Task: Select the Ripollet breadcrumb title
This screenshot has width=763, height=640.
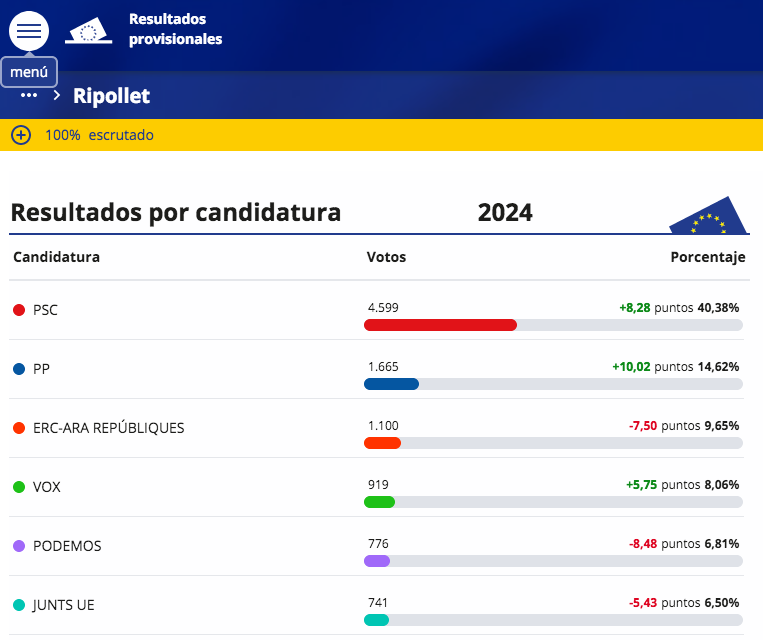Action: (111, 96)
